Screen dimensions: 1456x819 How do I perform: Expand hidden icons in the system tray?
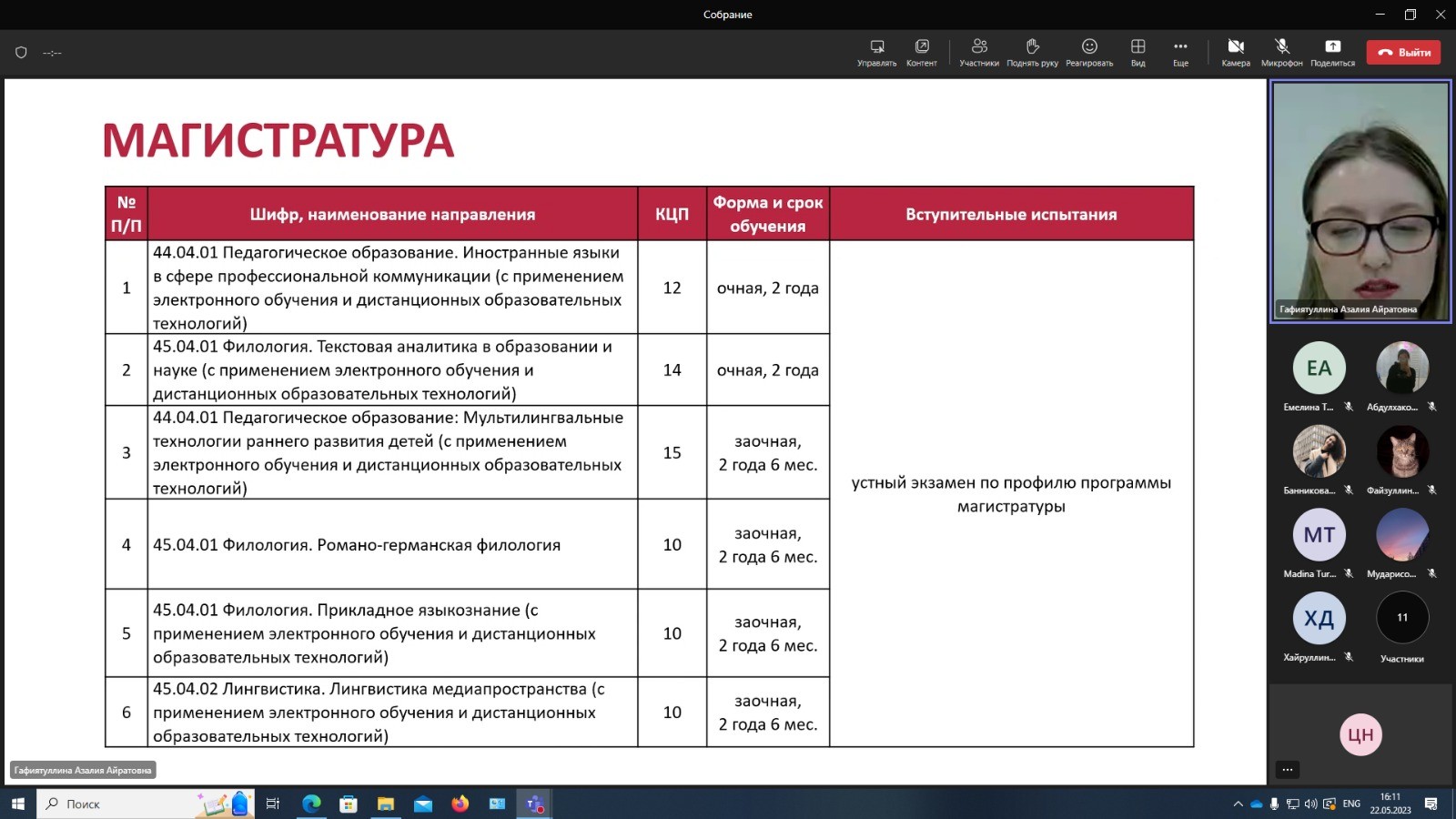1239,804
